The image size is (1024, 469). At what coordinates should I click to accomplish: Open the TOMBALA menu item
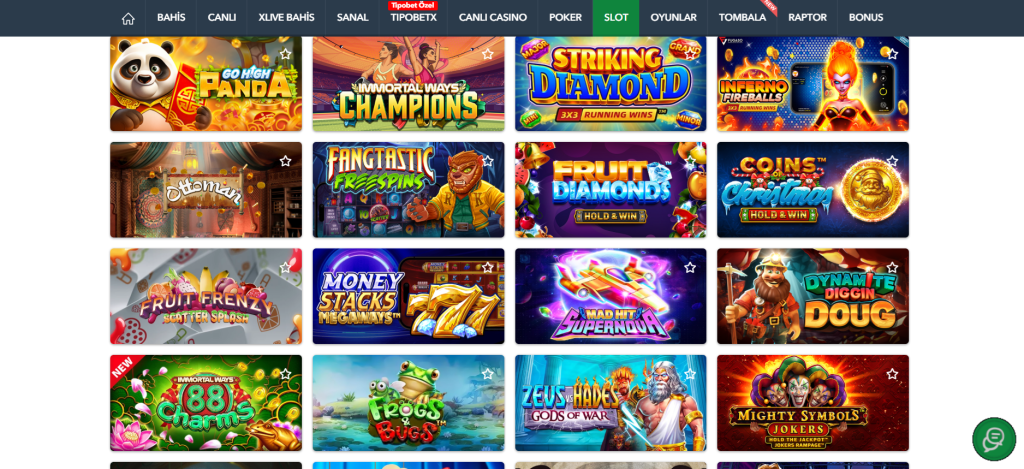pos(742,18)
